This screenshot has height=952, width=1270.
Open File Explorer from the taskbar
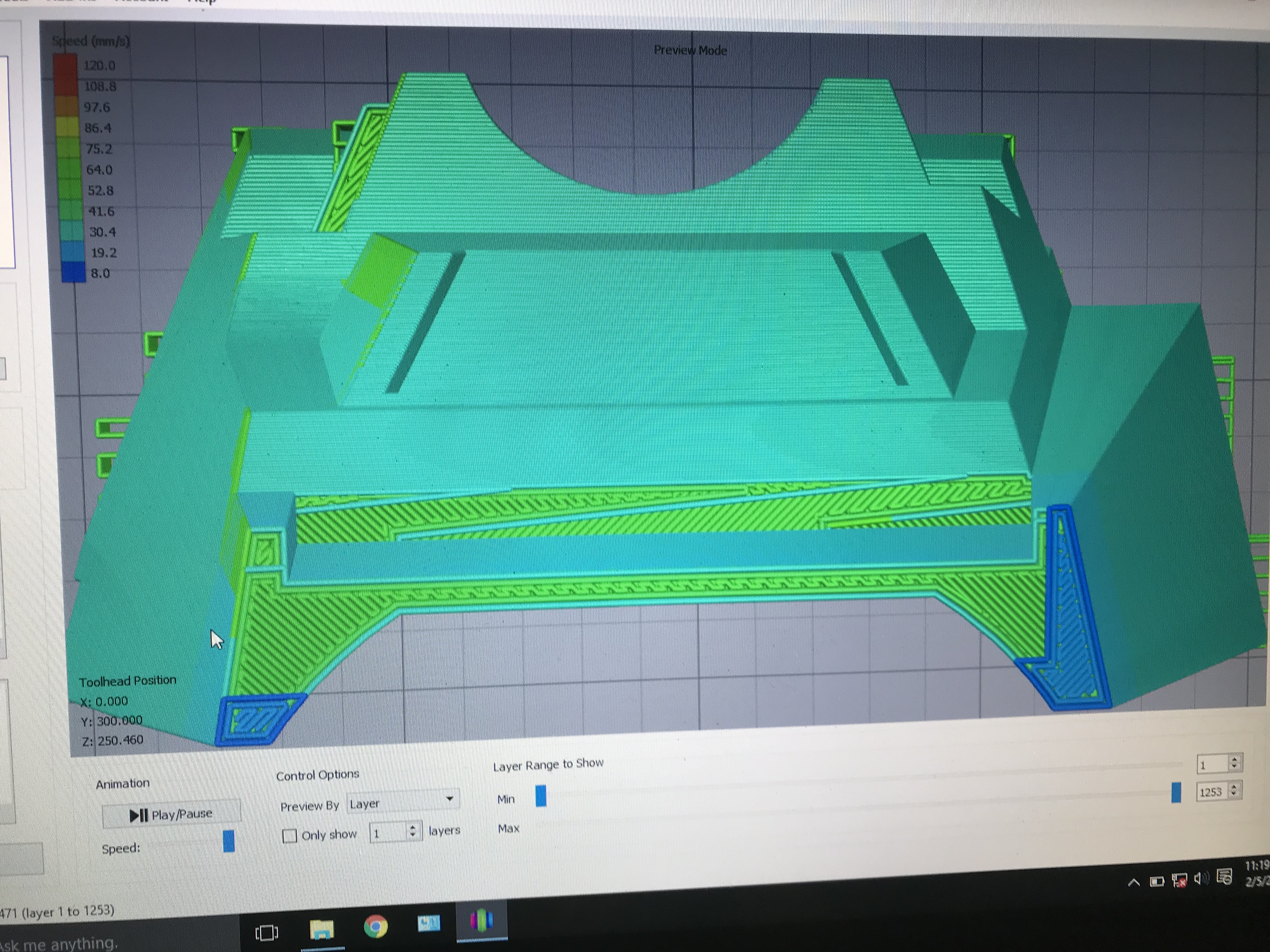coord(322,929)
